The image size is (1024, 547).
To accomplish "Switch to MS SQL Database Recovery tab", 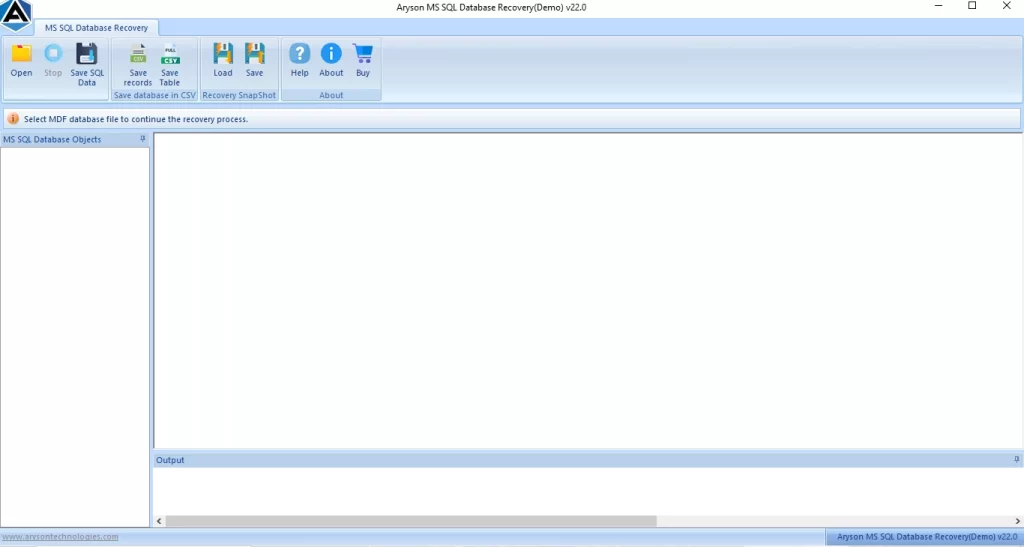I will [x=96, y=28].
